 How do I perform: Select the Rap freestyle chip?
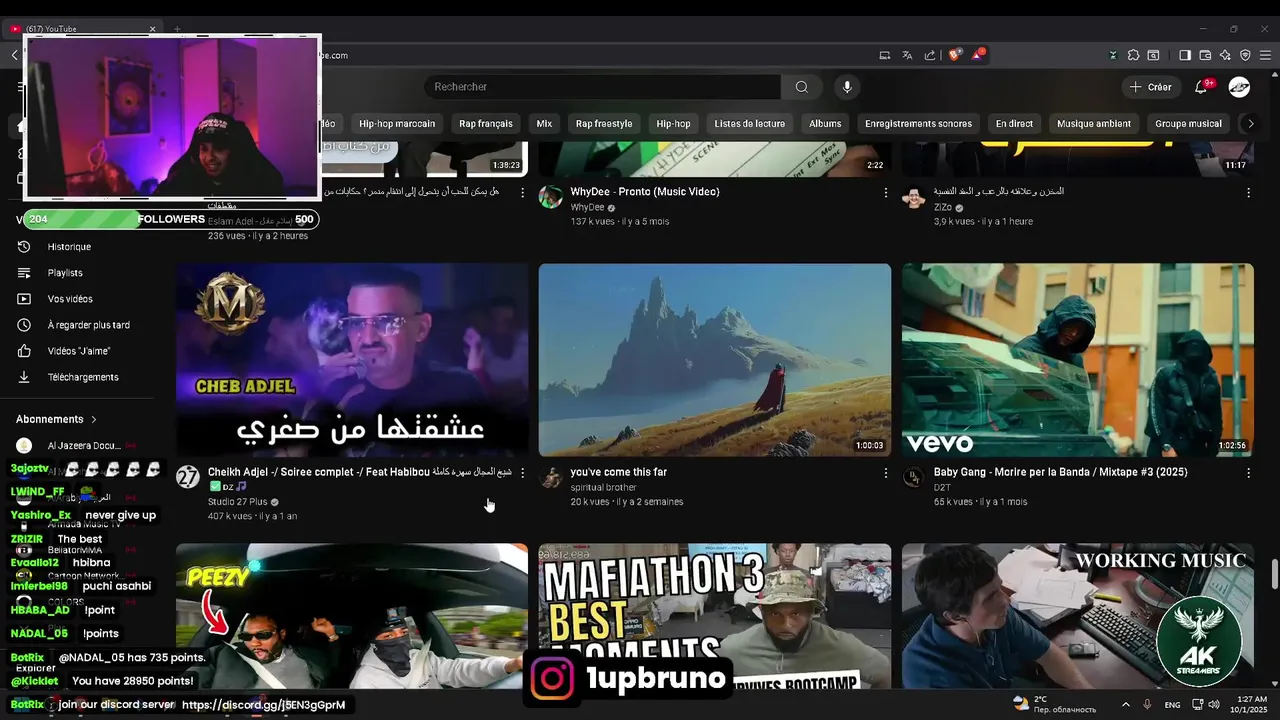(604, 124)
